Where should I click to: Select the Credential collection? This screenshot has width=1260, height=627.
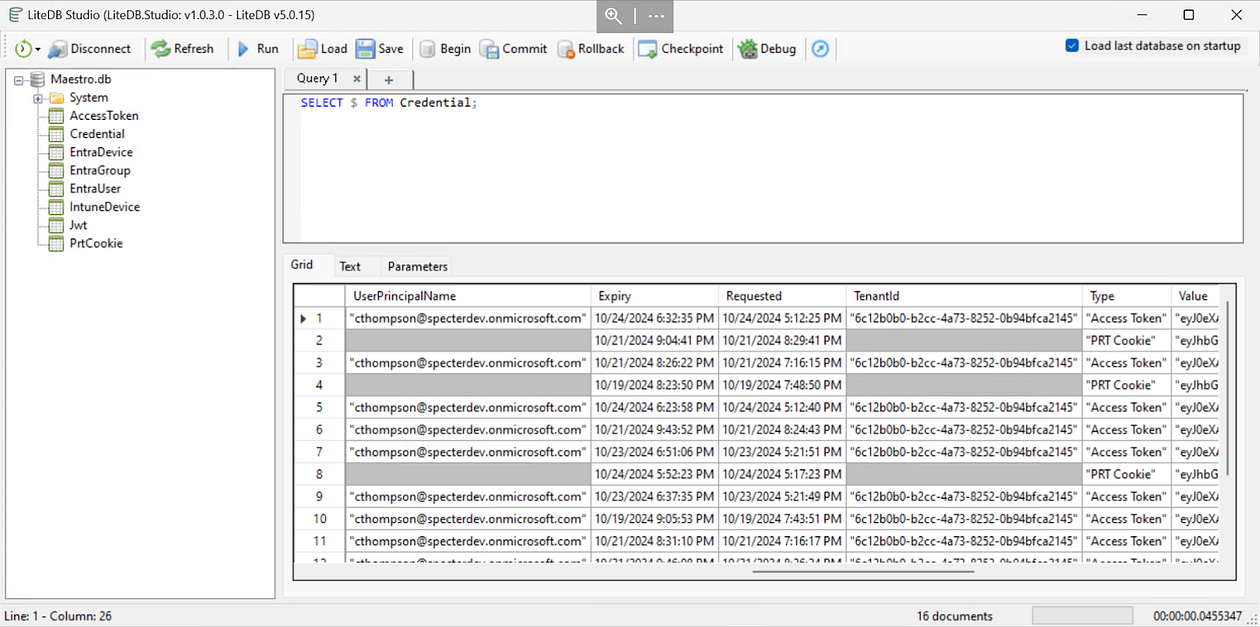click(97, 134)
